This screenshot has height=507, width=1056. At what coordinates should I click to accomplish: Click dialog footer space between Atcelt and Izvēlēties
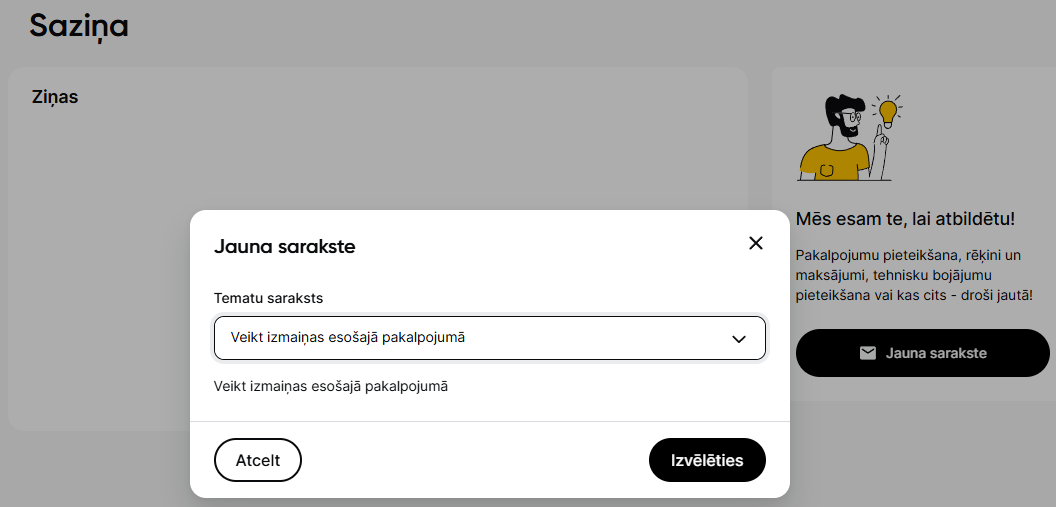(x=475, y=461)
